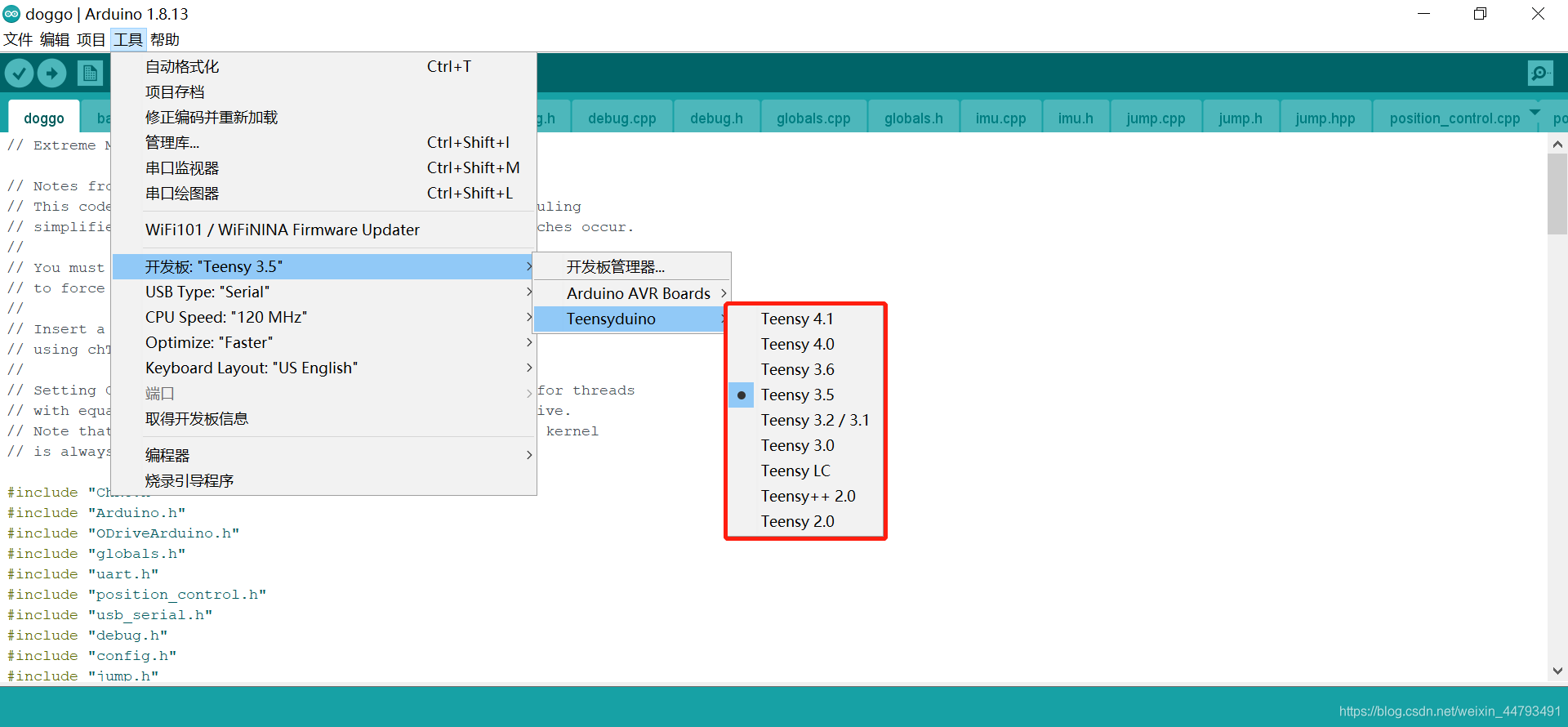Open the 编辑 menu

[55, 39]
